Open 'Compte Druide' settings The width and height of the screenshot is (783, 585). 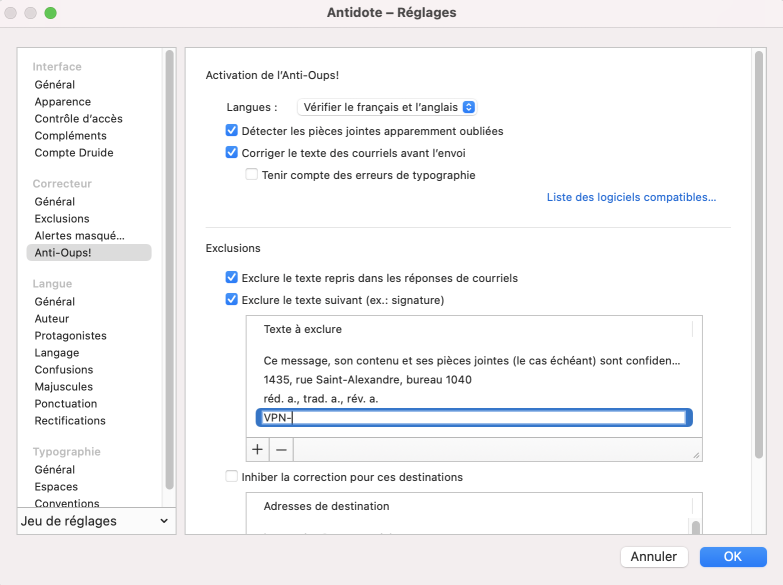[74, 153]
